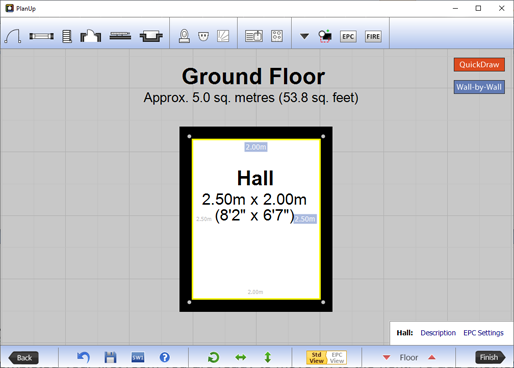
Task: Select the stairs tool
Action: 67,36
